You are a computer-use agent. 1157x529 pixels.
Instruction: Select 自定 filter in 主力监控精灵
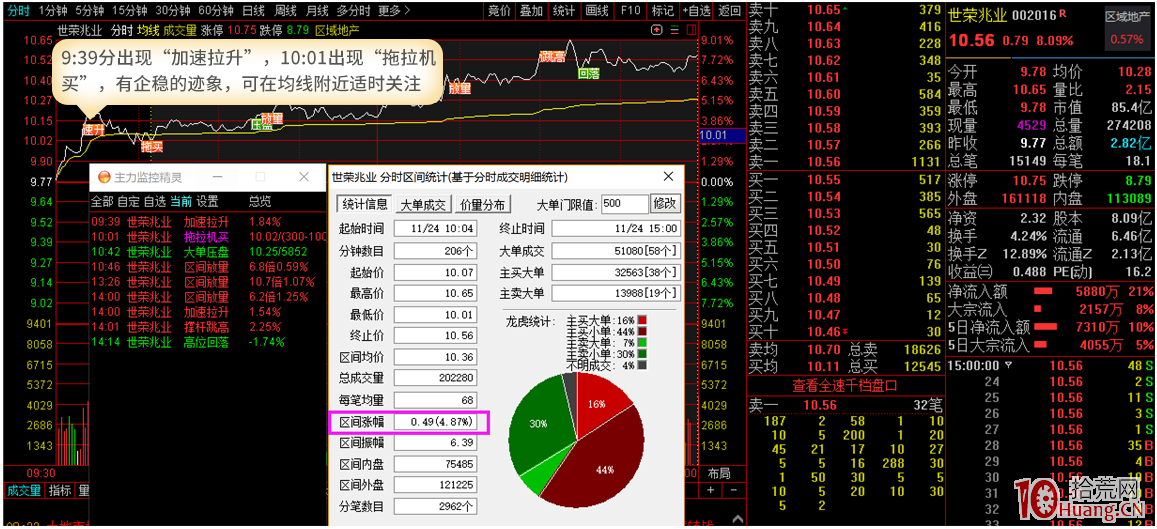coord(128,201)
